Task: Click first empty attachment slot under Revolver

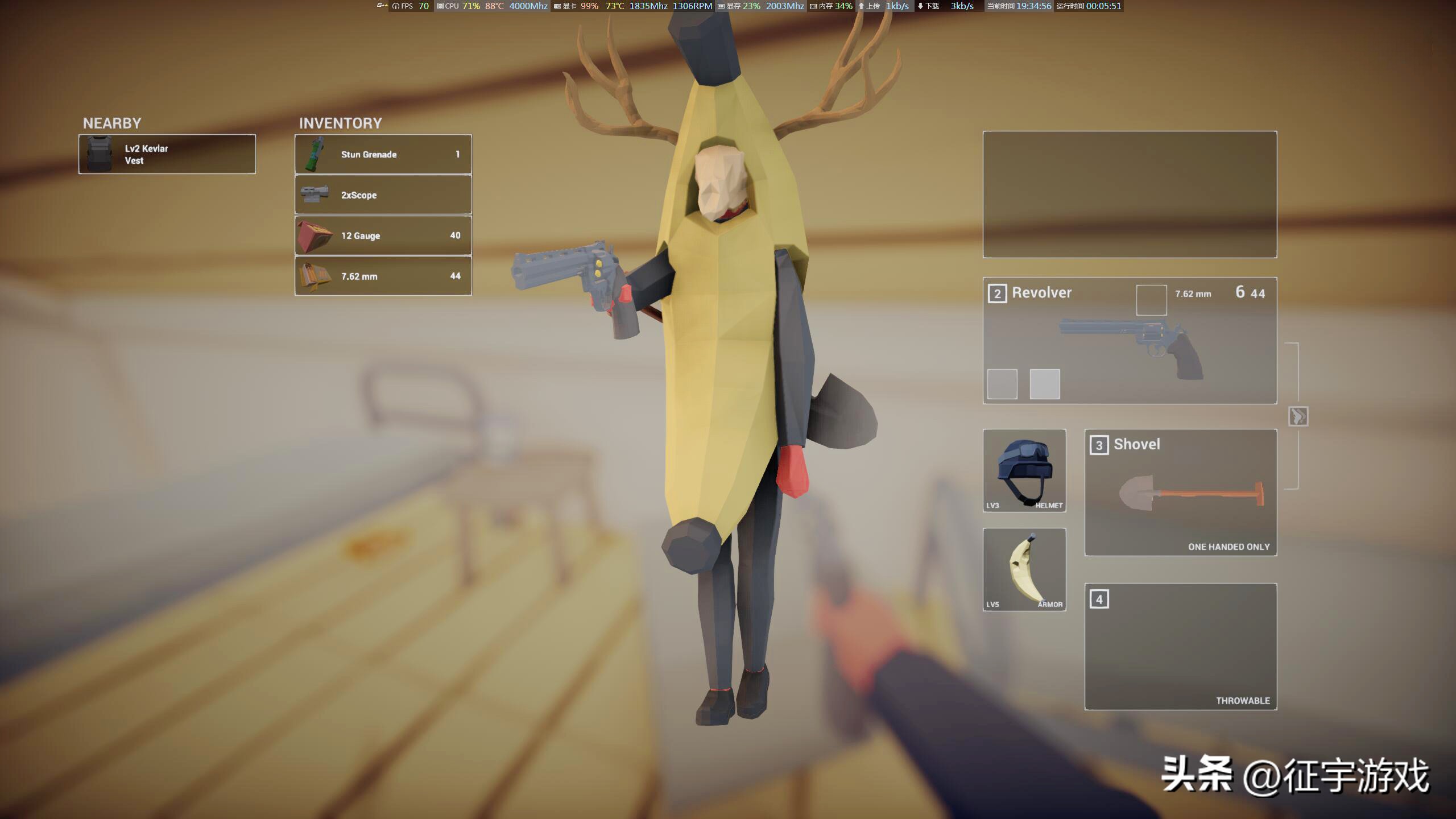Action: [1002, 384]
